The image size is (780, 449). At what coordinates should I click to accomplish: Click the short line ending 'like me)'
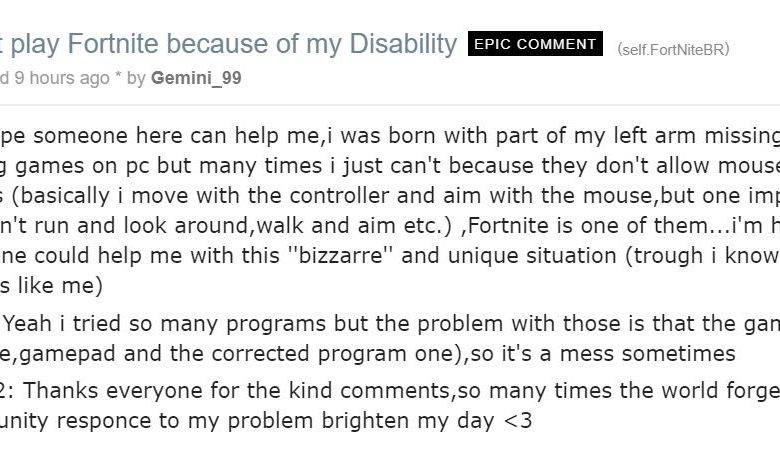(x=51, y=285)
